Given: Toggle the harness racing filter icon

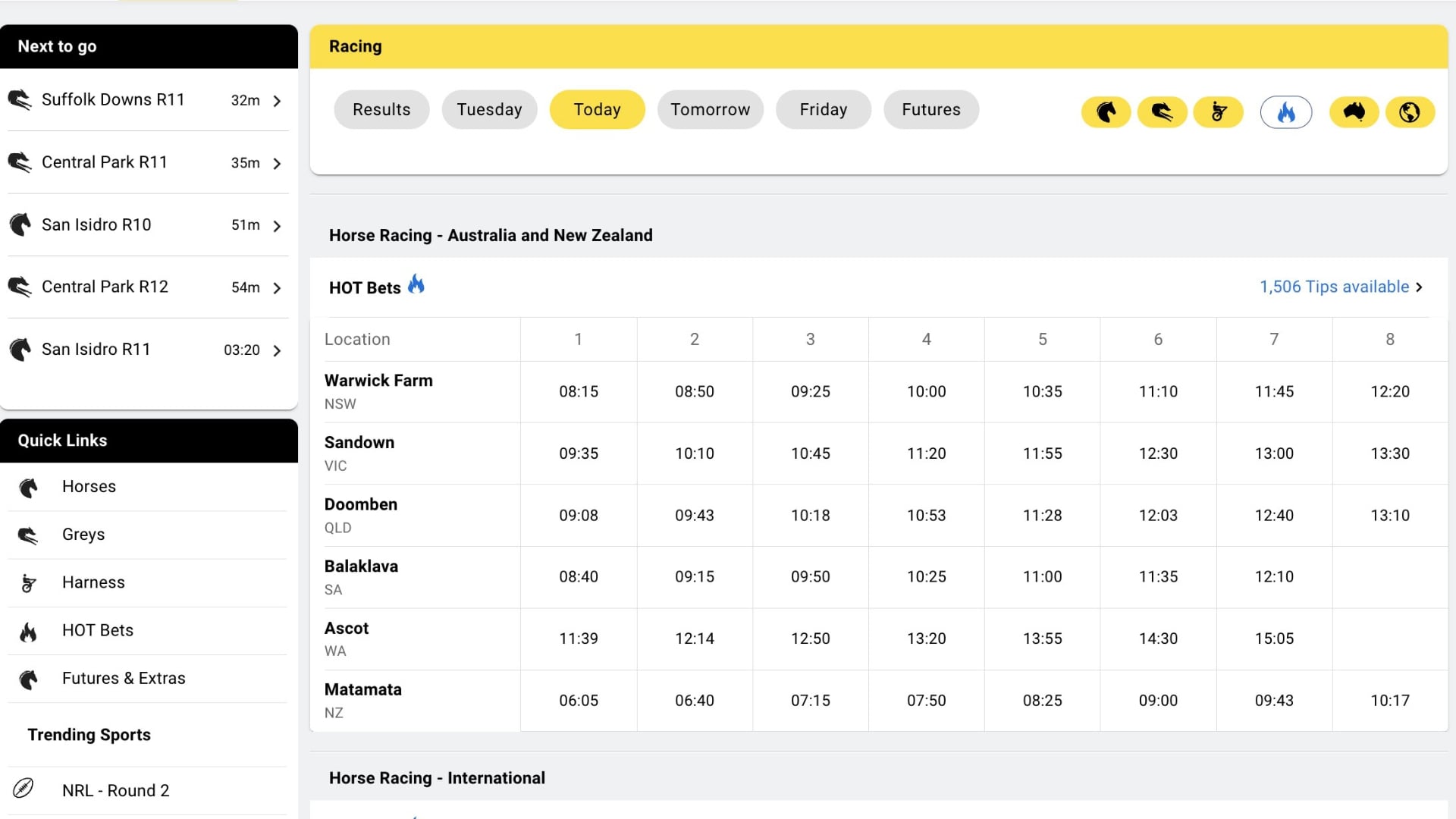Looking at the screenshot, I should pyautogui.click(x=1218, y=112).
